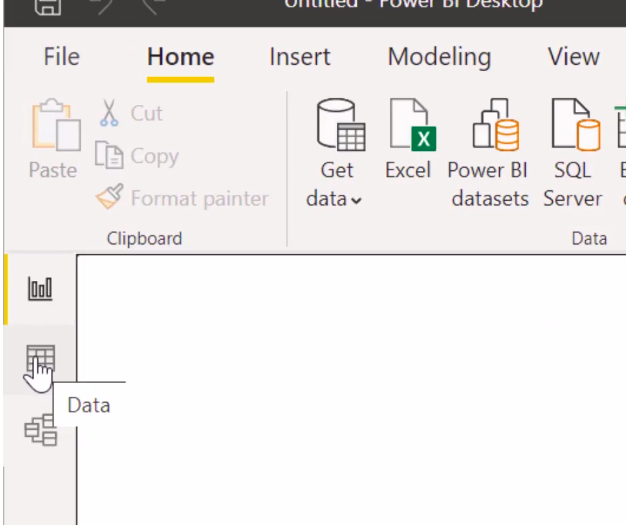The image size is (626, 525).
Task: Select the Format painter brush
Action: tap(182, 198)
